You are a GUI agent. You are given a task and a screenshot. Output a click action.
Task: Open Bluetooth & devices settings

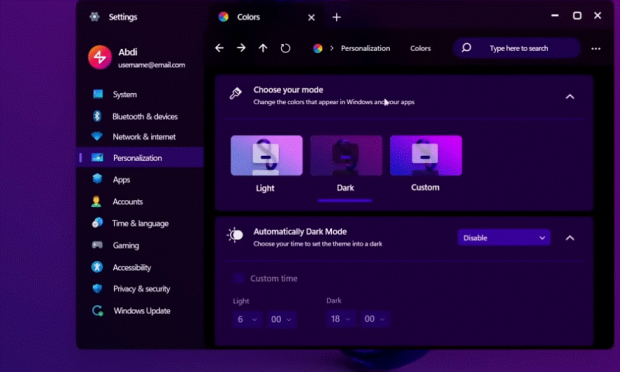tap(141, 116)
